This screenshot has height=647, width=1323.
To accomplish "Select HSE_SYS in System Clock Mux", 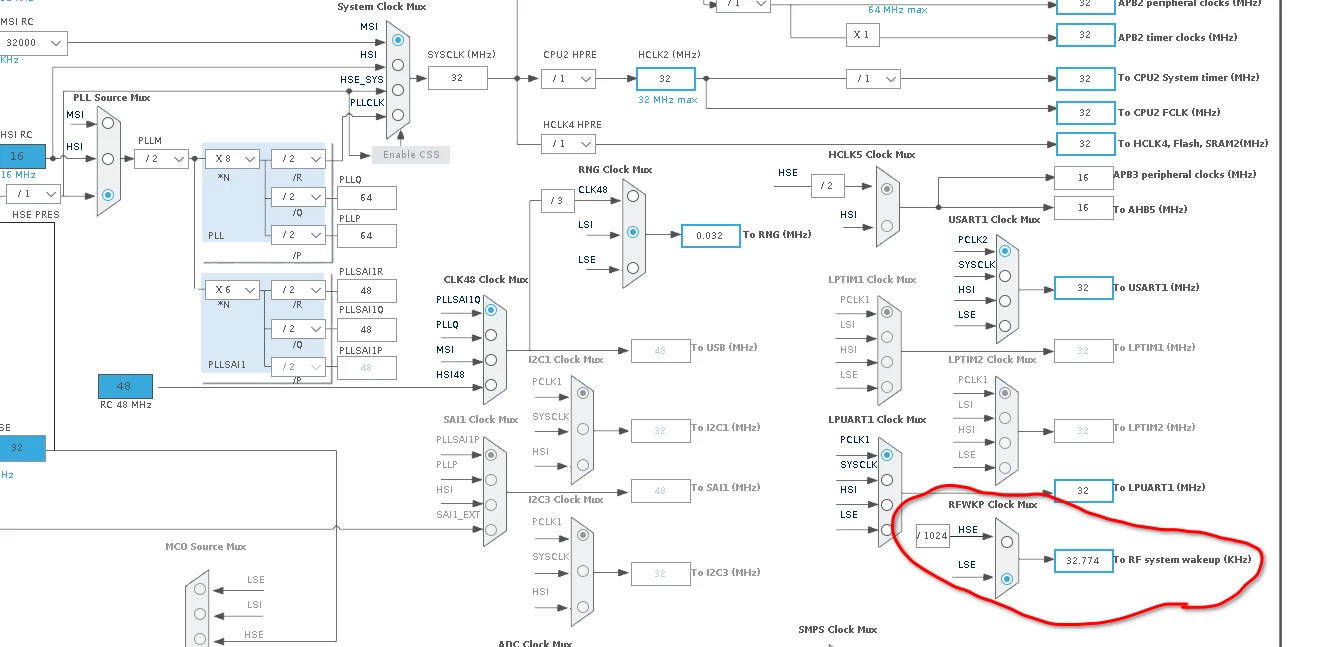I will [x=399, y=90].
